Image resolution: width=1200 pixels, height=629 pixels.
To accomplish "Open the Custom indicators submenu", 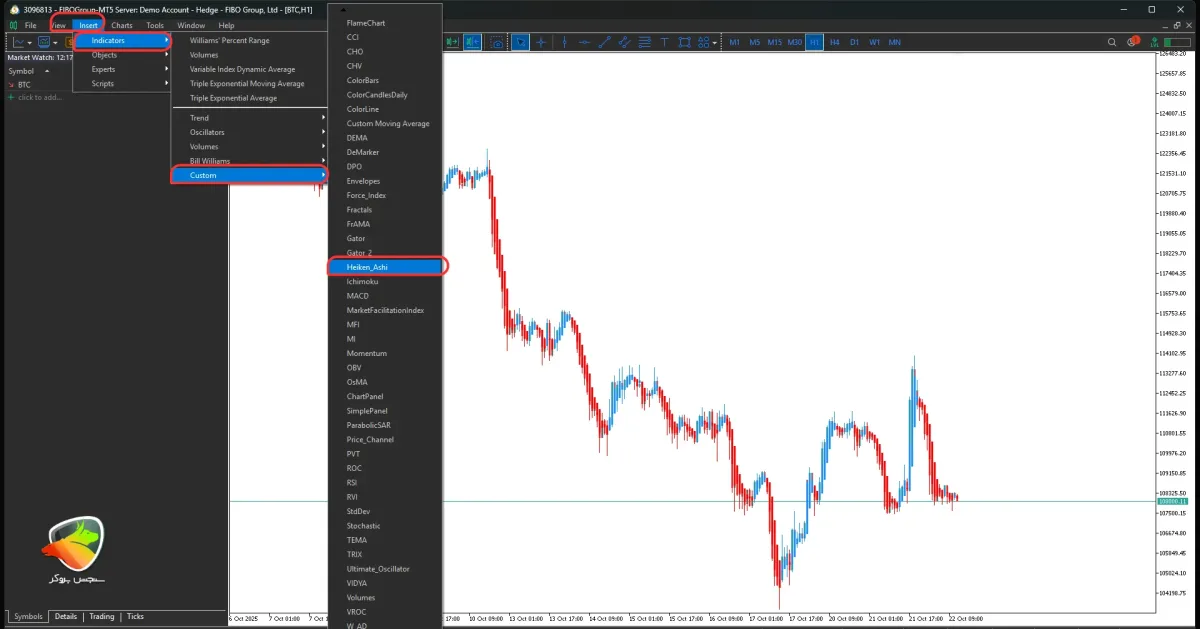I will 250,175.
